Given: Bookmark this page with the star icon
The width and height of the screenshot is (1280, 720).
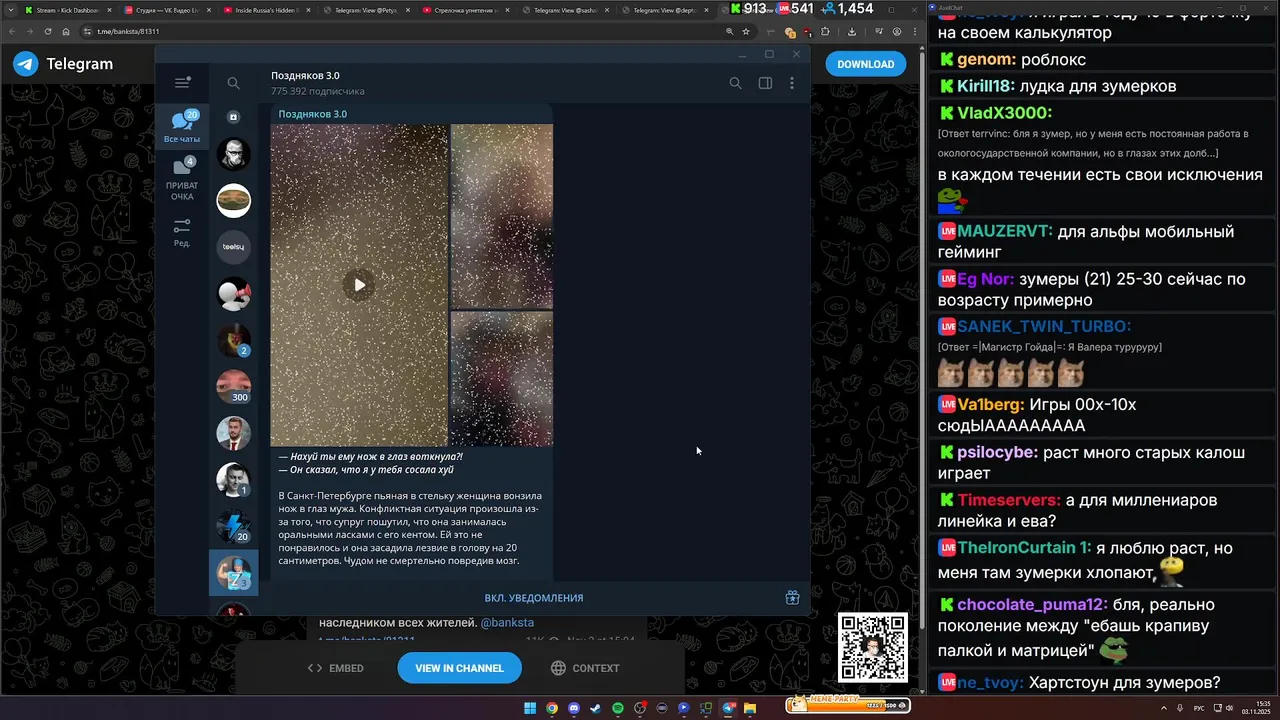Looking at the screenshot, I should click(x=746, y=31).
